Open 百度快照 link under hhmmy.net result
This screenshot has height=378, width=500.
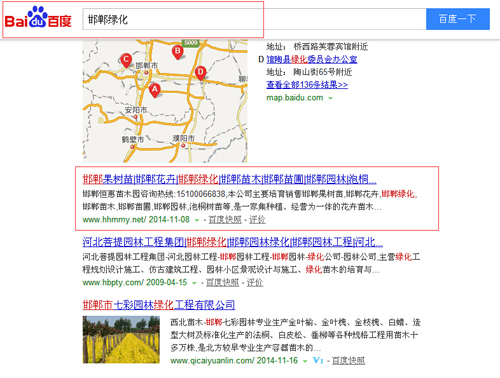(x=225, y=220)
